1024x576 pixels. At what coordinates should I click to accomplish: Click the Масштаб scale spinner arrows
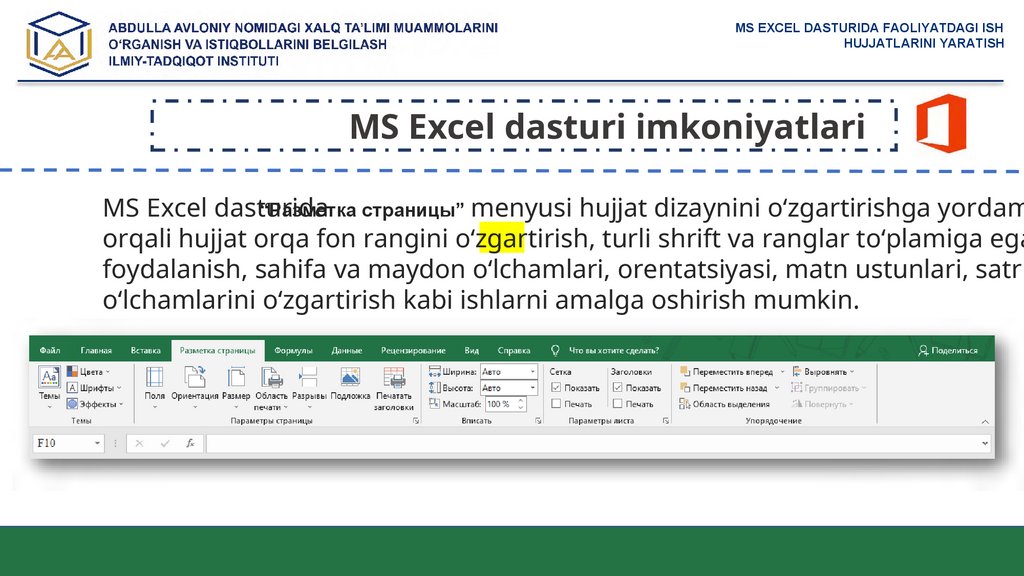[x=521, y=404]
